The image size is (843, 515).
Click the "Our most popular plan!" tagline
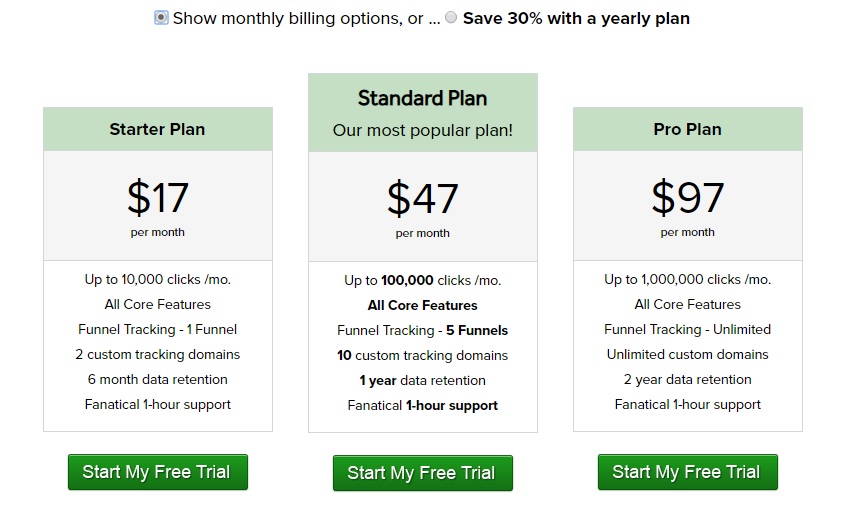[x=422, y=130]
